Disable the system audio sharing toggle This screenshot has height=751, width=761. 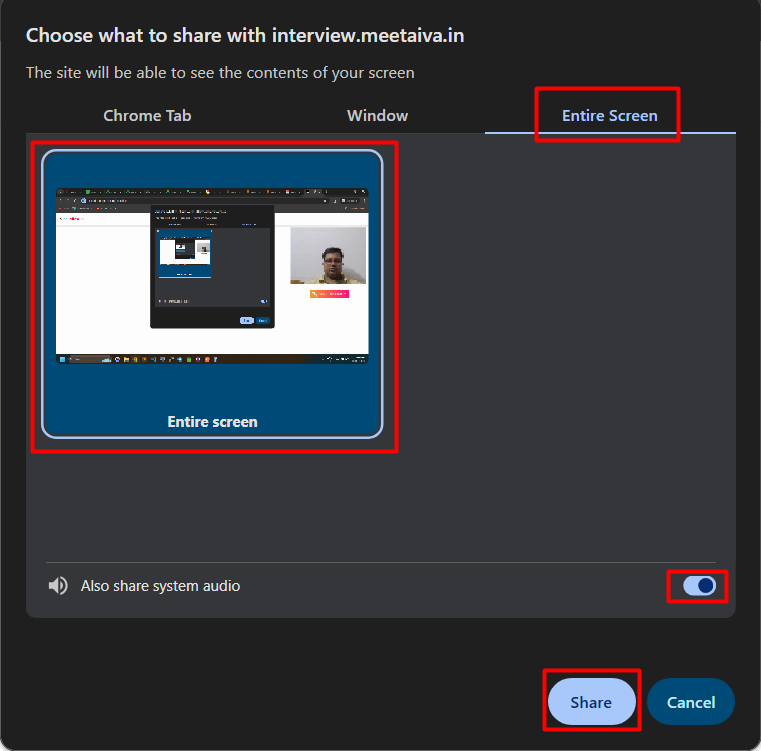pos(699,586)
